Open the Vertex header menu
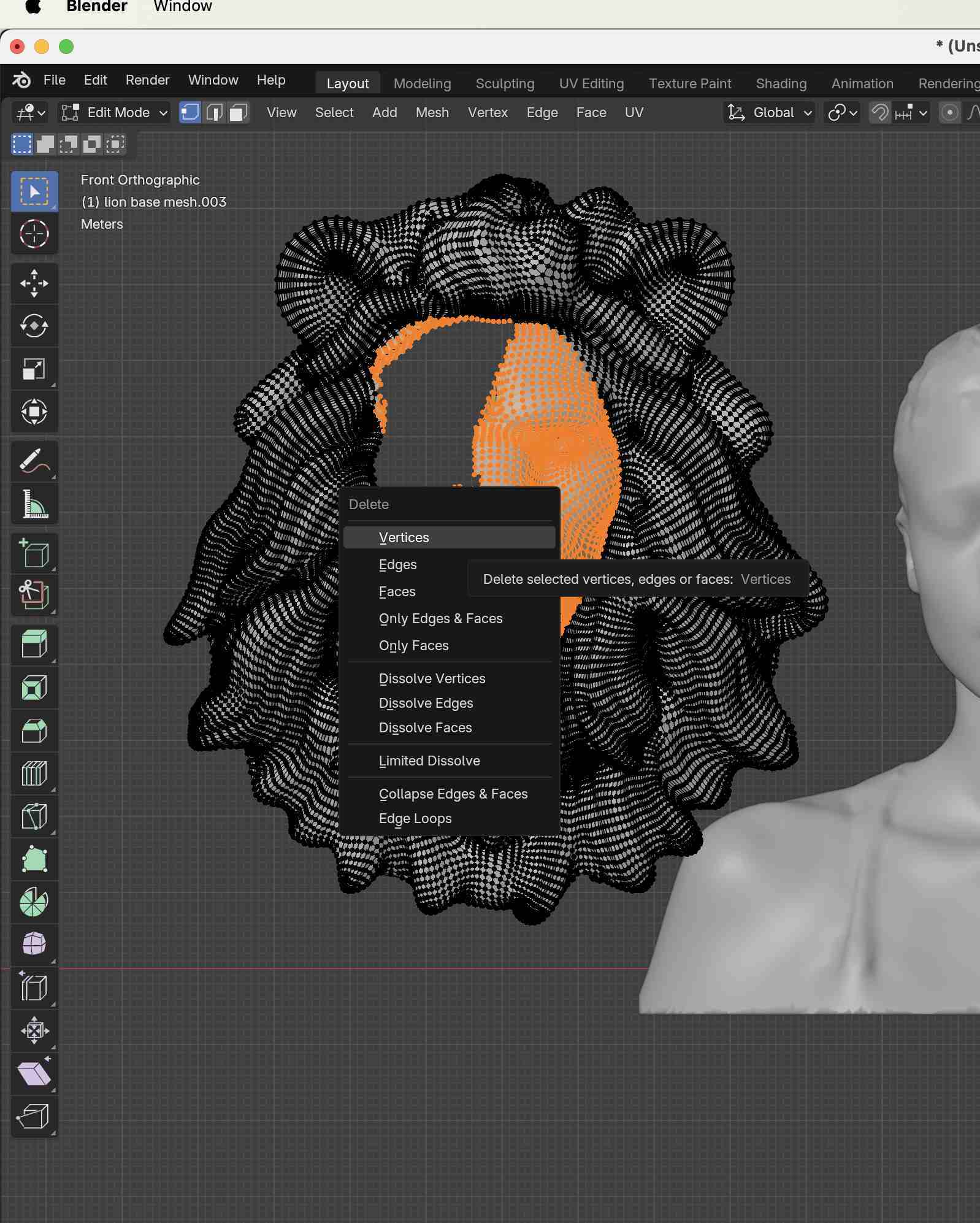This screenshot has height=1223, width=980. click(x=488, y=112)
